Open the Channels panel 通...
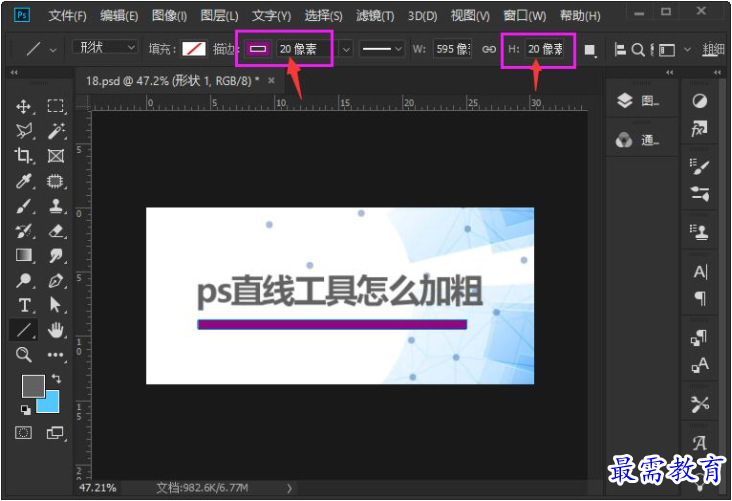This screenshot has height=501, width=732. (638, 140)
